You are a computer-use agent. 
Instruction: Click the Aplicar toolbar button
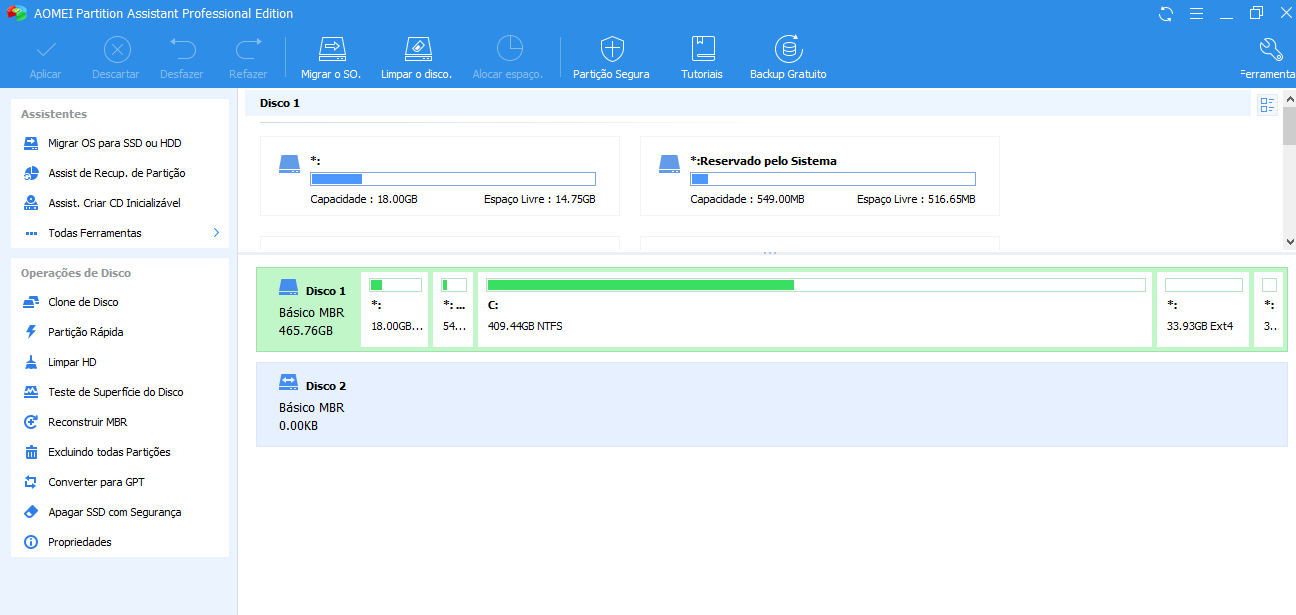[x=46, y=58]
